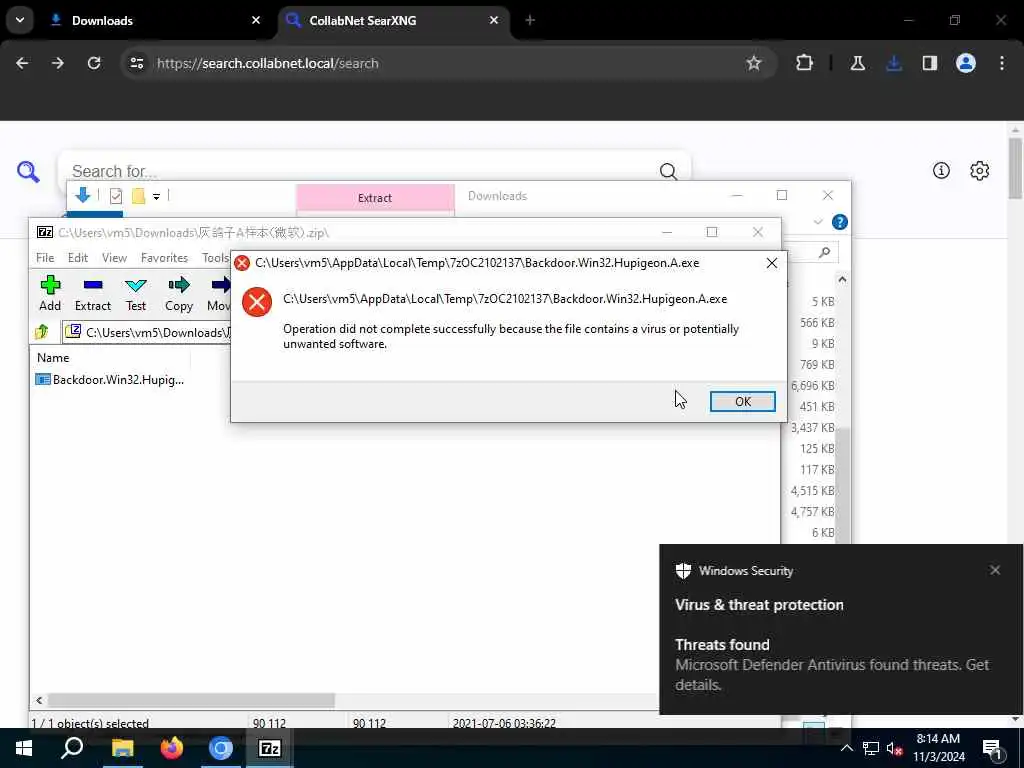Click the SearXNG logo magnifier
The height and width of the screenshot is (768, 1024).
pos(28,172)
